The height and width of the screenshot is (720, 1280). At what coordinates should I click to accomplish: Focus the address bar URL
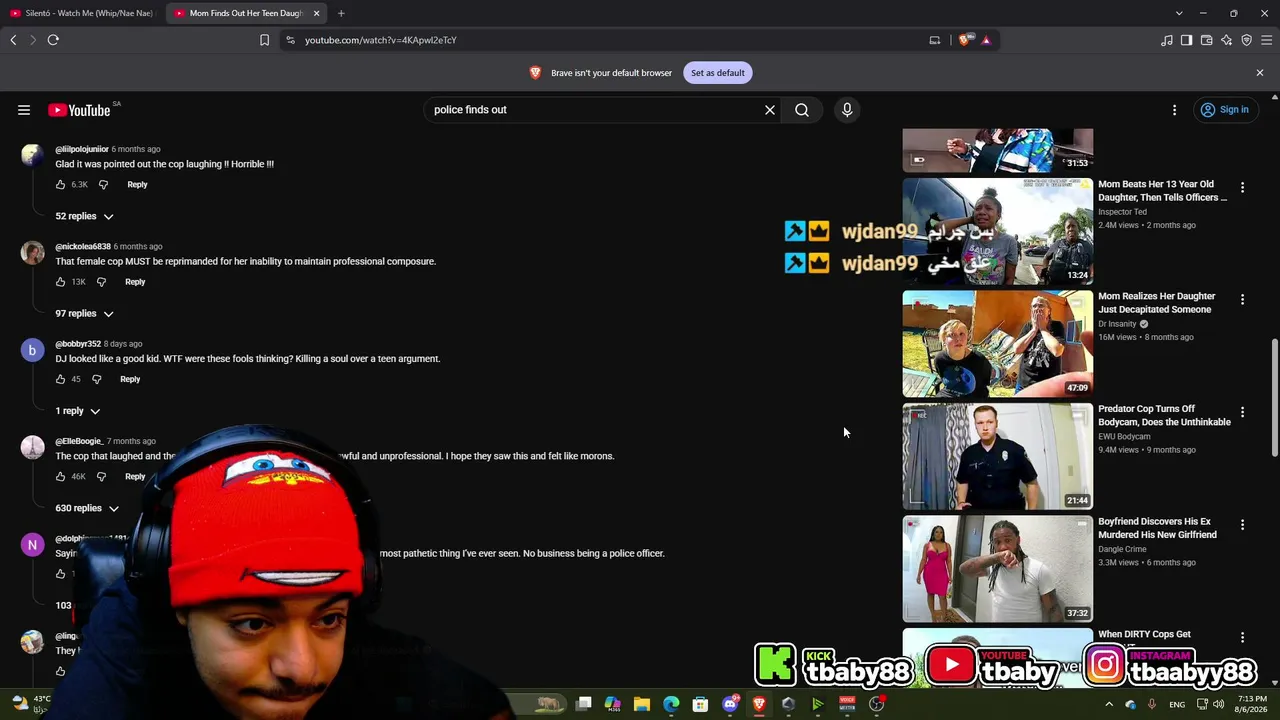click(381, 40)
